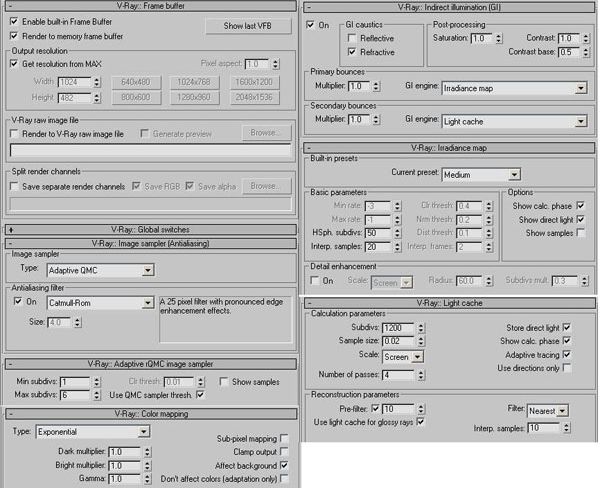The width and height of the screenshot is (600, 488).
Task: Enable Sub-pixel mapping checkbox
Action: click(x=284, y=438)
